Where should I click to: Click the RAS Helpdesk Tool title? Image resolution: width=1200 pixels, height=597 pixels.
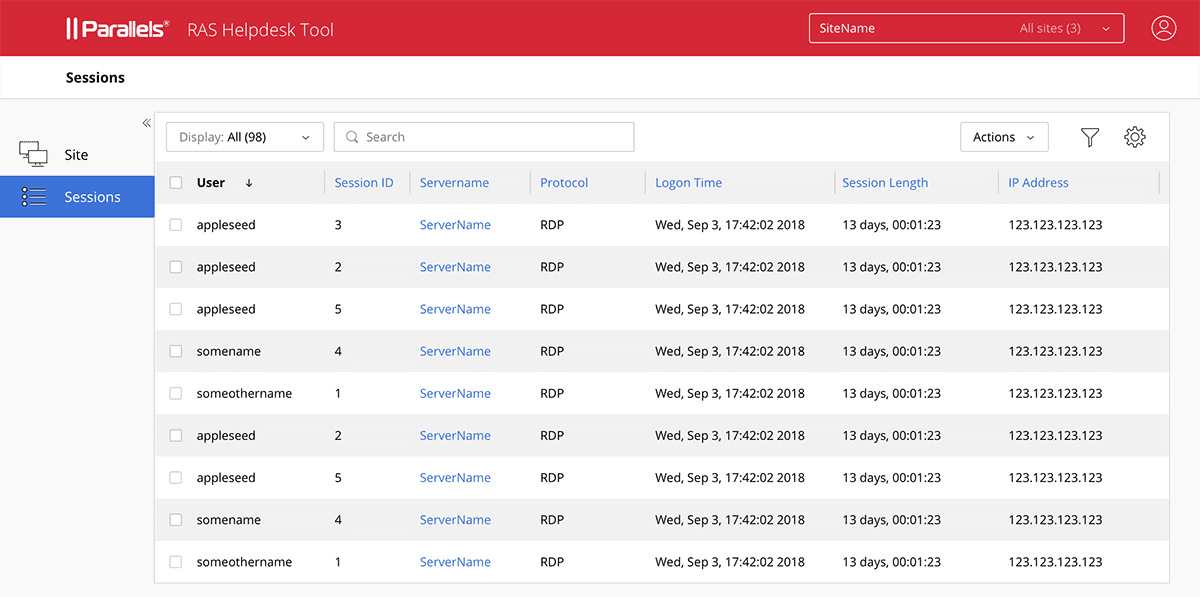pos(261,30)
